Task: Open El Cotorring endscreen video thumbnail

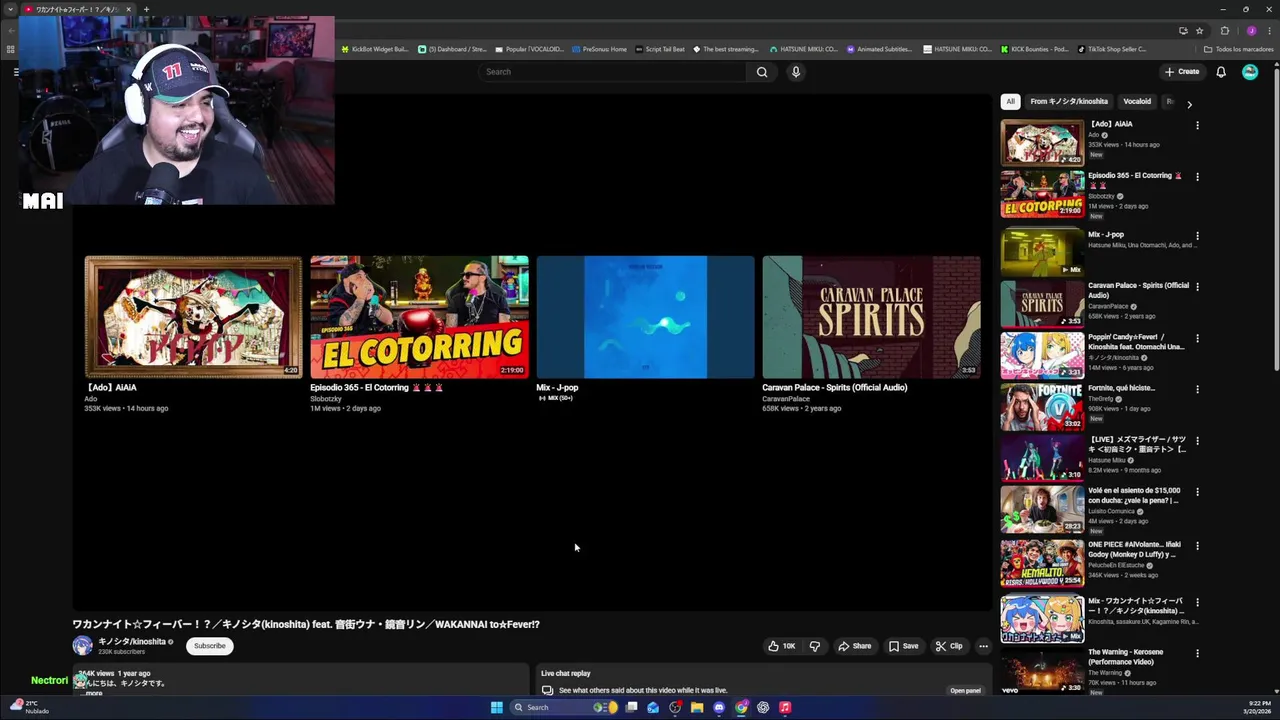Action: [419, 317]
